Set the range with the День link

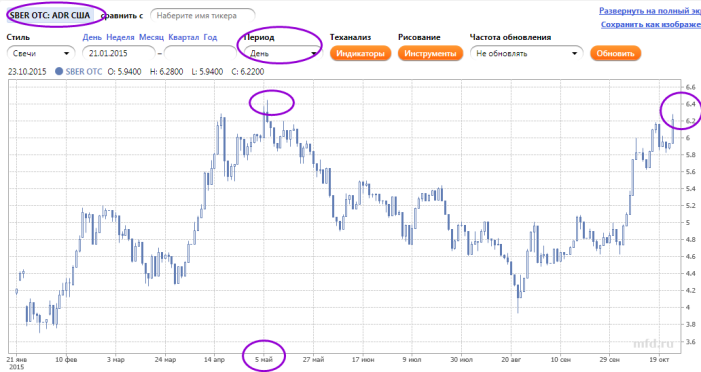92,38
